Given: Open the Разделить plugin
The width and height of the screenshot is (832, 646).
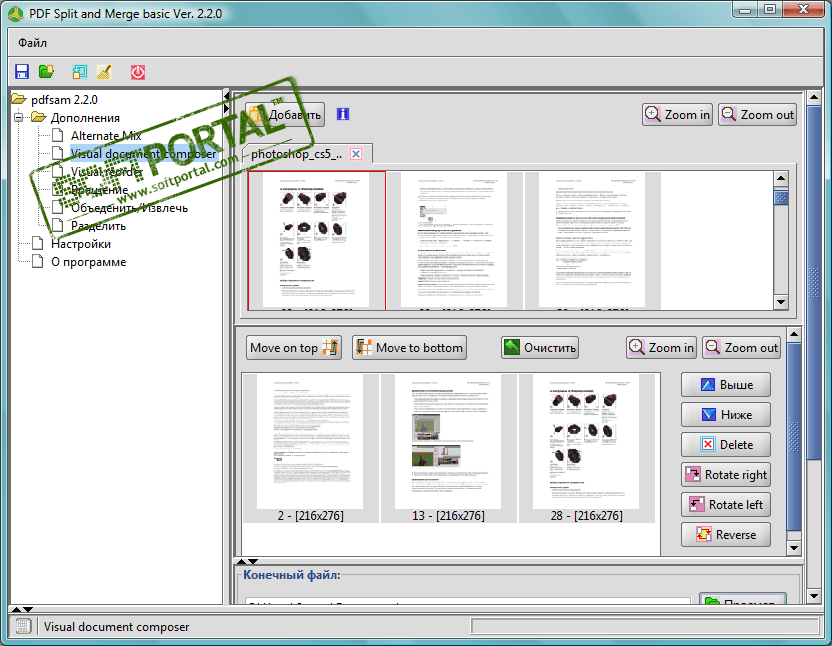Looking at the screenshot, I should pos(98,226).
